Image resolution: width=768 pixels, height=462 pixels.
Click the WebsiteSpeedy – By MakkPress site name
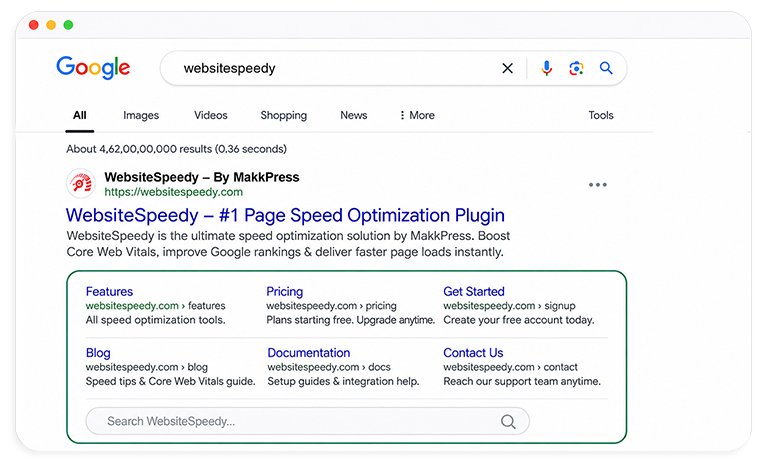tap(202, 177)
